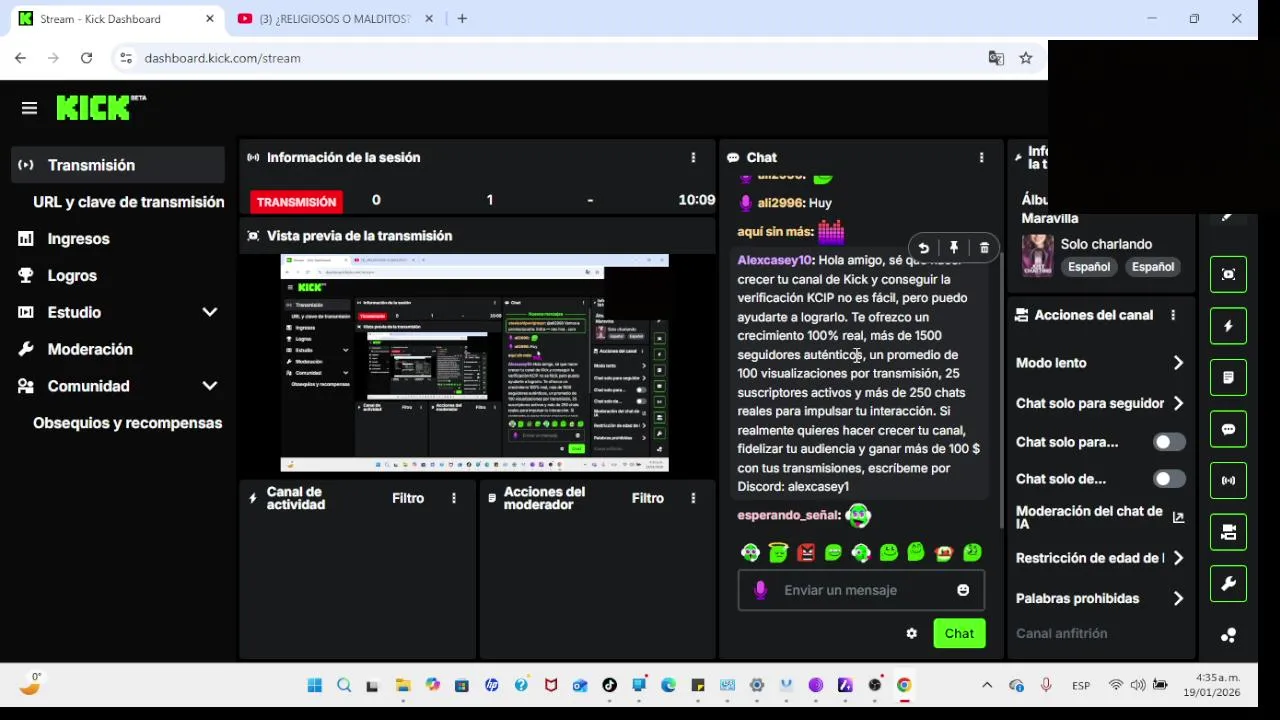Click the three-dots cluster icon at toolbar bottom
Viewport: 1280px width, 720px height.
click(x=1229, y=635)
